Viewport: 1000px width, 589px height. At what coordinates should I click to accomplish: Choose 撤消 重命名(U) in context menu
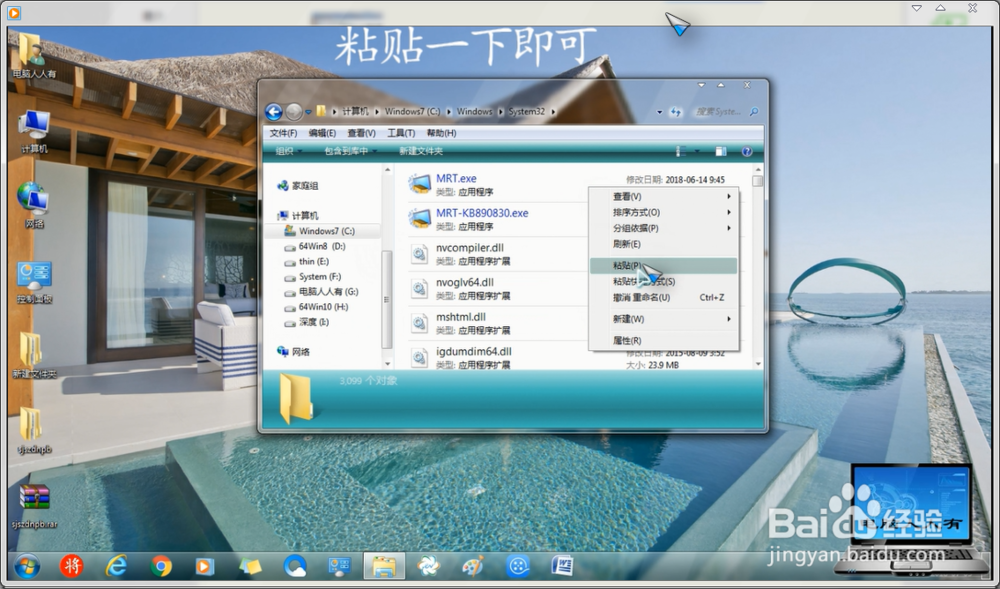coord(663,297)
